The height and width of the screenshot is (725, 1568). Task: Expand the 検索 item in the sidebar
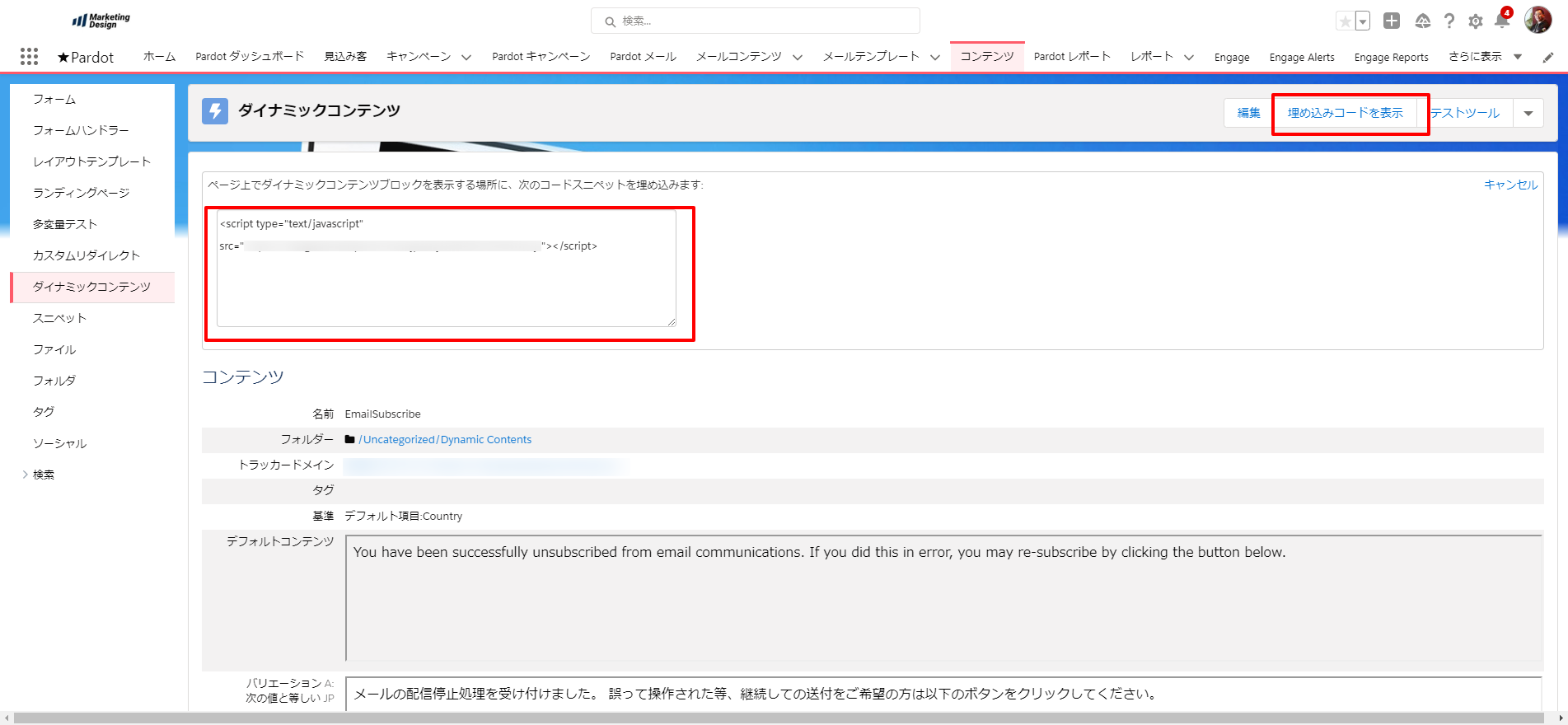pyautogui.click(x=26, y=475)
